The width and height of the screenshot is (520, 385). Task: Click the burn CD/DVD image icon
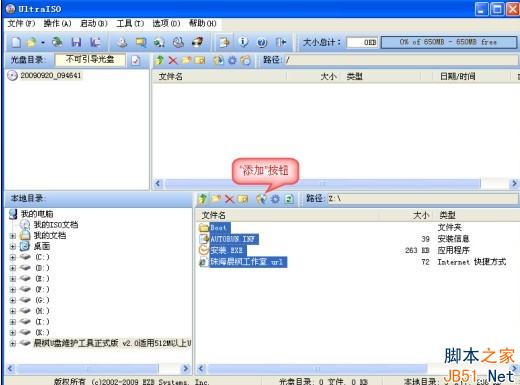[197, 42]
